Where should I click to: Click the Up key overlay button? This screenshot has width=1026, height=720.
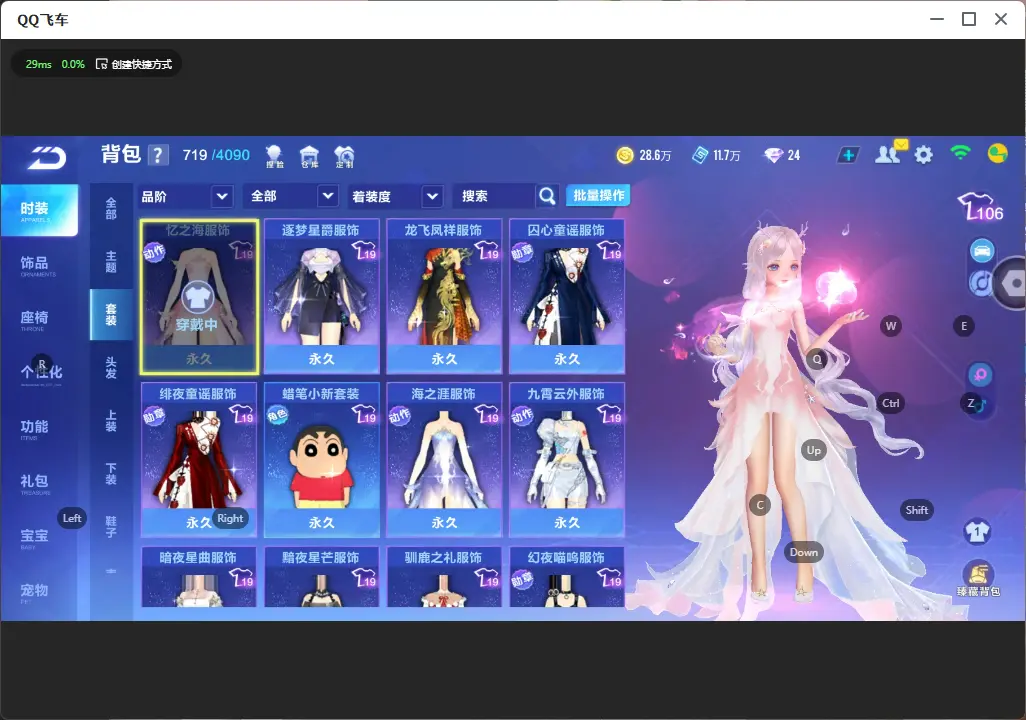click(813, 450)
